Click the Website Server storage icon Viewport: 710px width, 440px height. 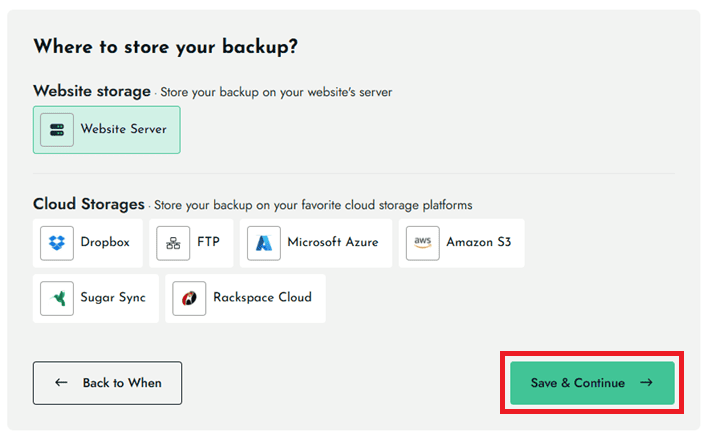click(x=57, y=130)
